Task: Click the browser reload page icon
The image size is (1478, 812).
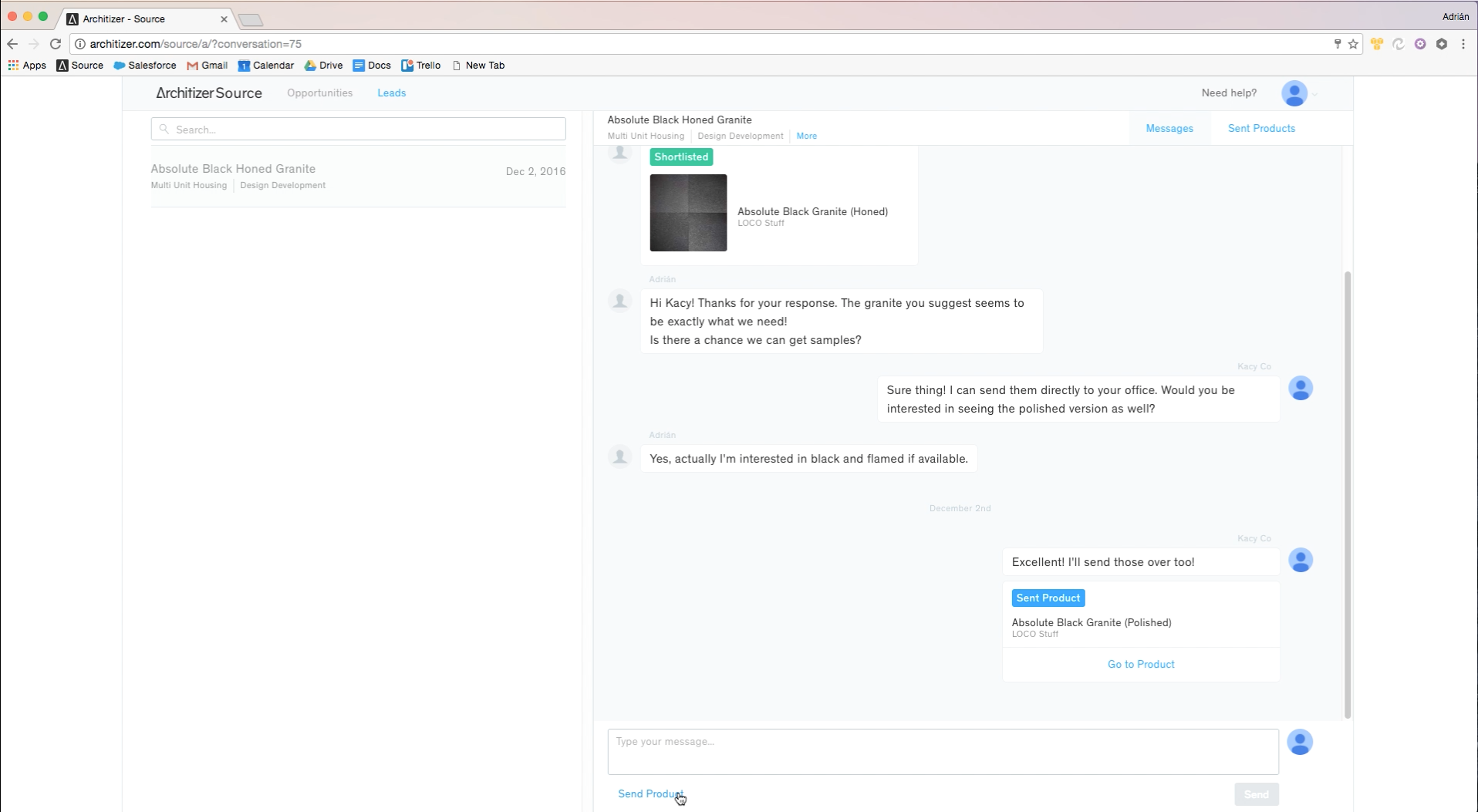Action: tap(56, 44)
